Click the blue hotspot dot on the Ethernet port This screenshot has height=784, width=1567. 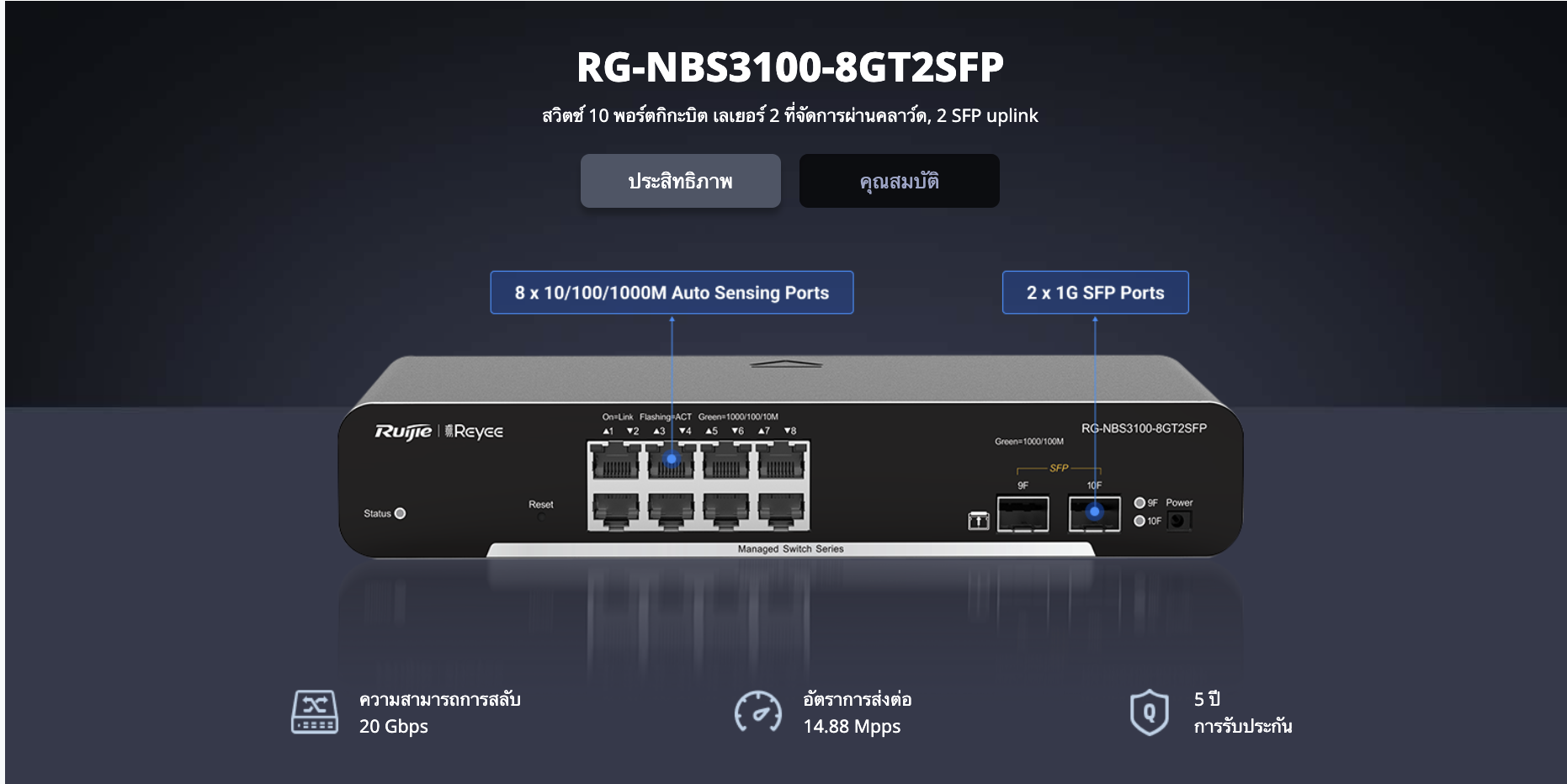click(672, 459)
